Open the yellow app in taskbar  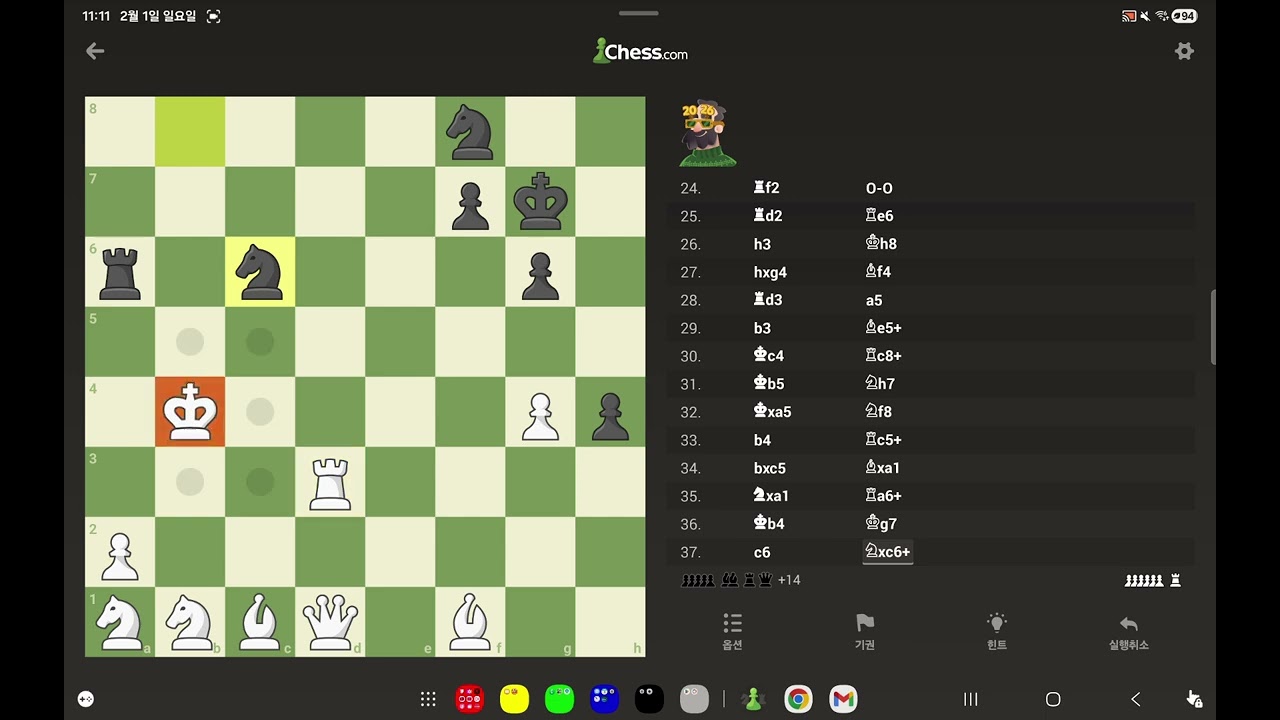[x=514, y=699]
